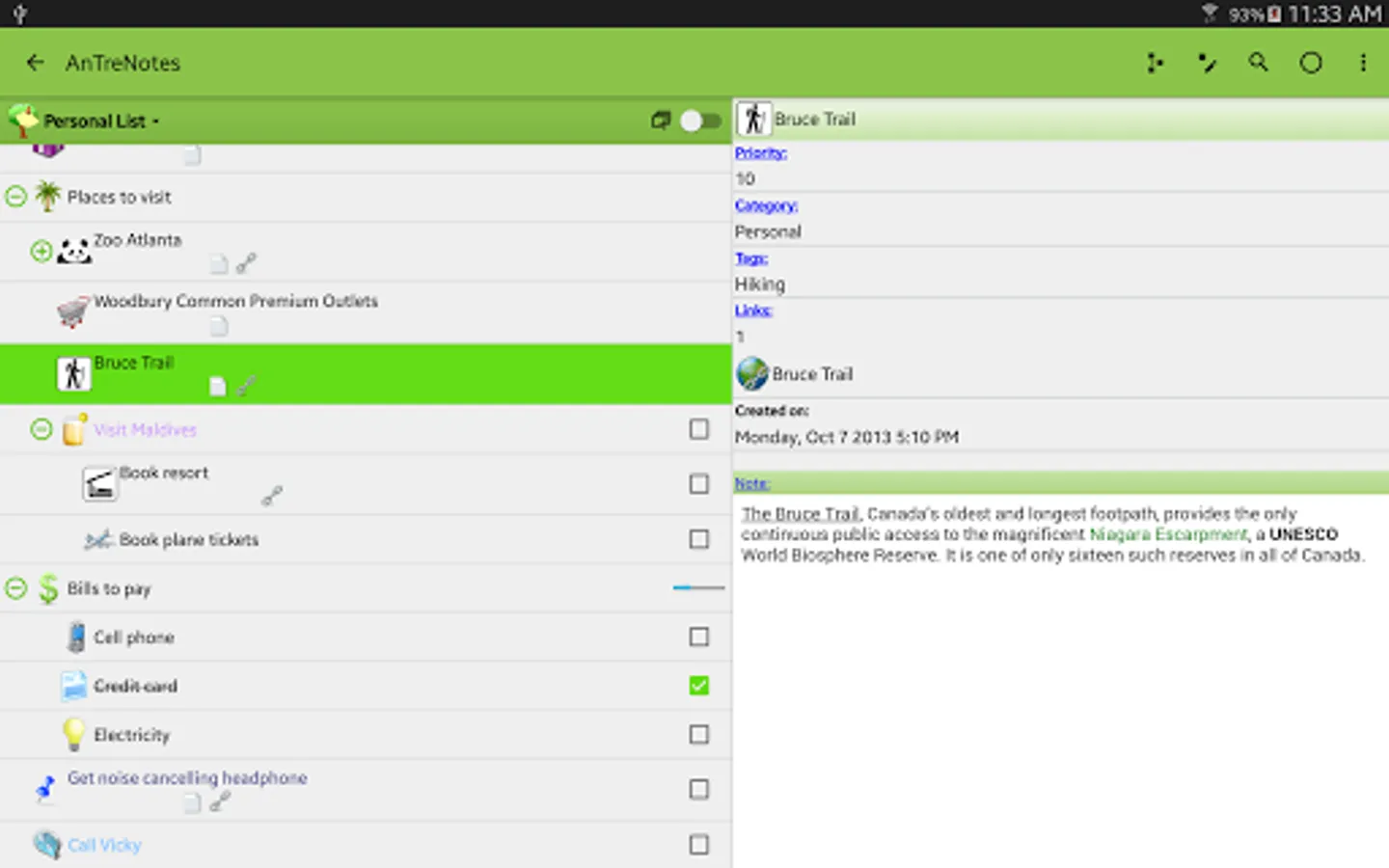Screen dimensions: 1389x868
Task: Tap the dollar sign icon of Bills to pay
Action: (48, 588)
